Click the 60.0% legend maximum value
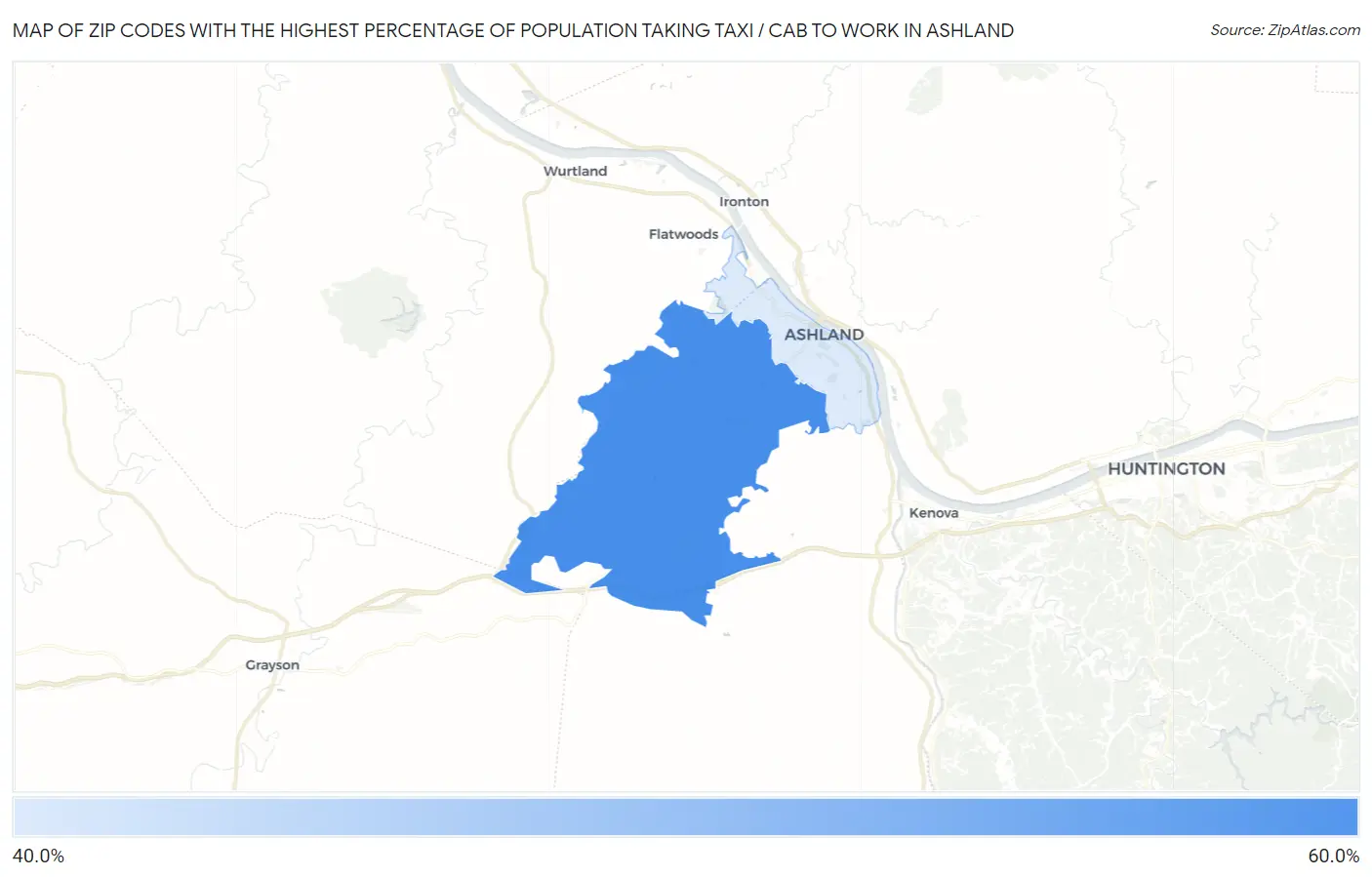Screen dimensions: 1372x877 pos(1333,857)
